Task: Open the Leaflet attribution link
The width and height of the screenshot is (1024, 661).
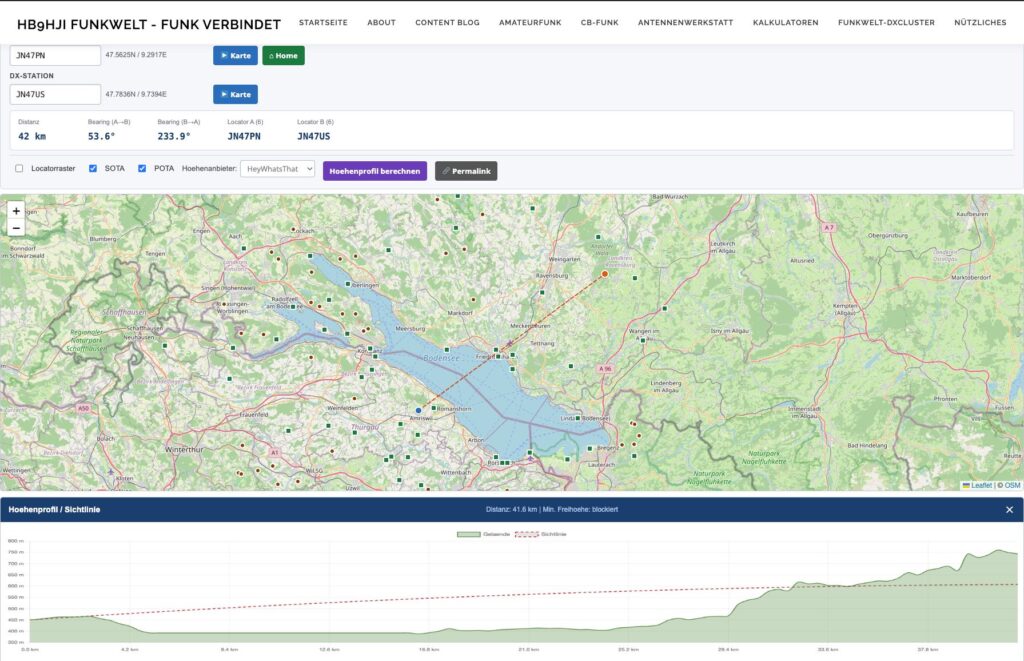Action: 981,485
